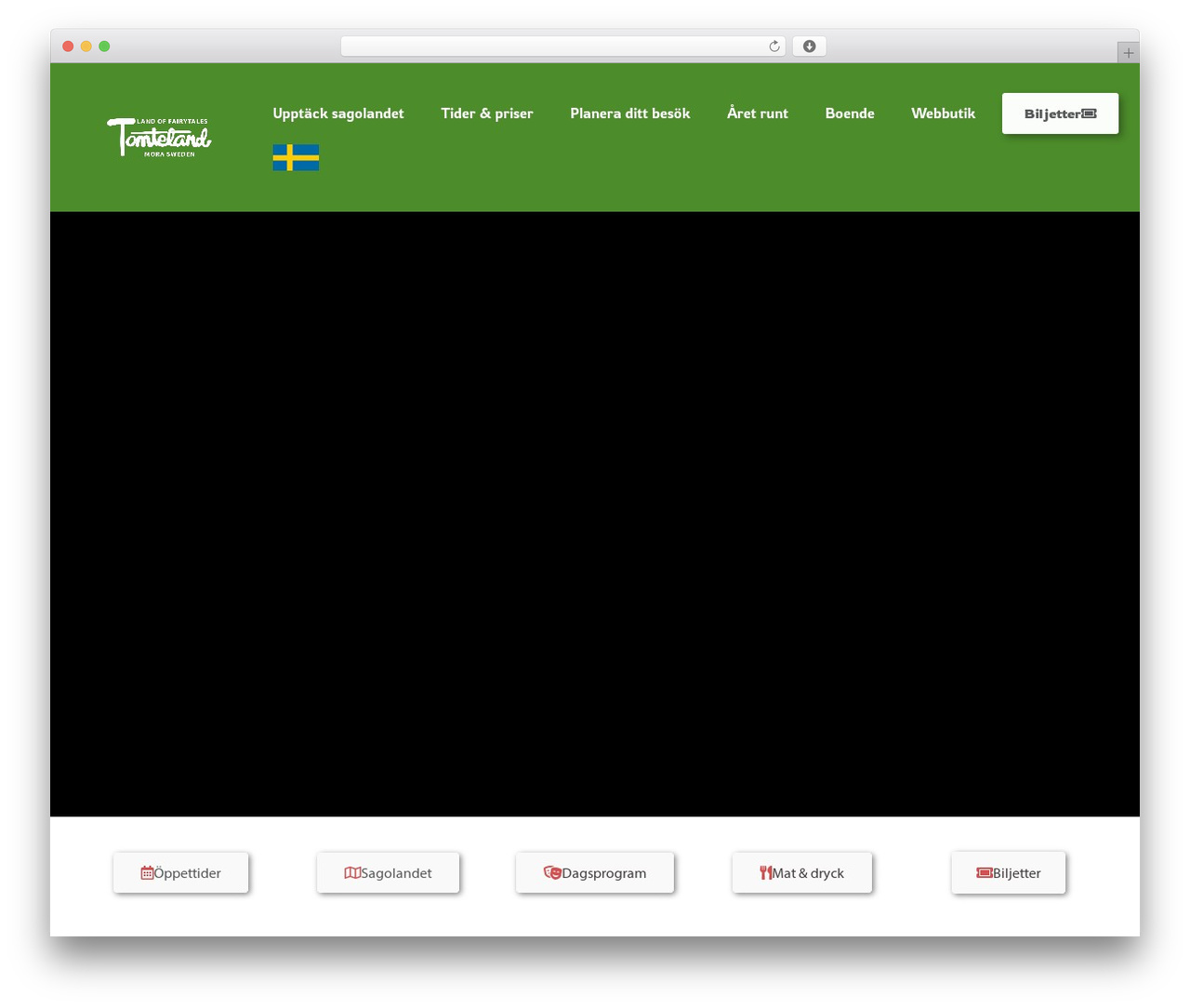This screenshot has height=1008, width=1190.
Task: Open Året runt menu item
Action: point(758,113)
